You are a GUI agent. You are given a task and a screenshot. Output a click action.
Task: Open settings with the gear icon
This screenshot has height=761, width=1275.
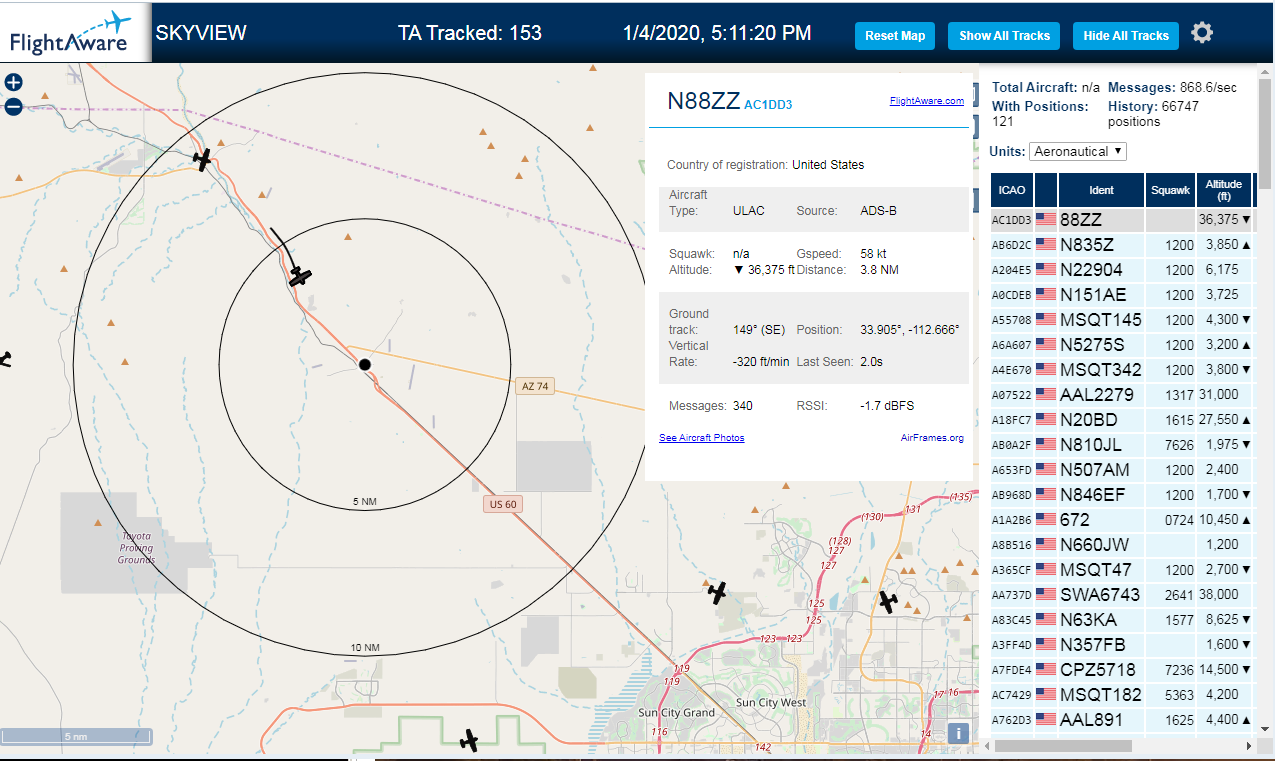[x=1202, y=33]
